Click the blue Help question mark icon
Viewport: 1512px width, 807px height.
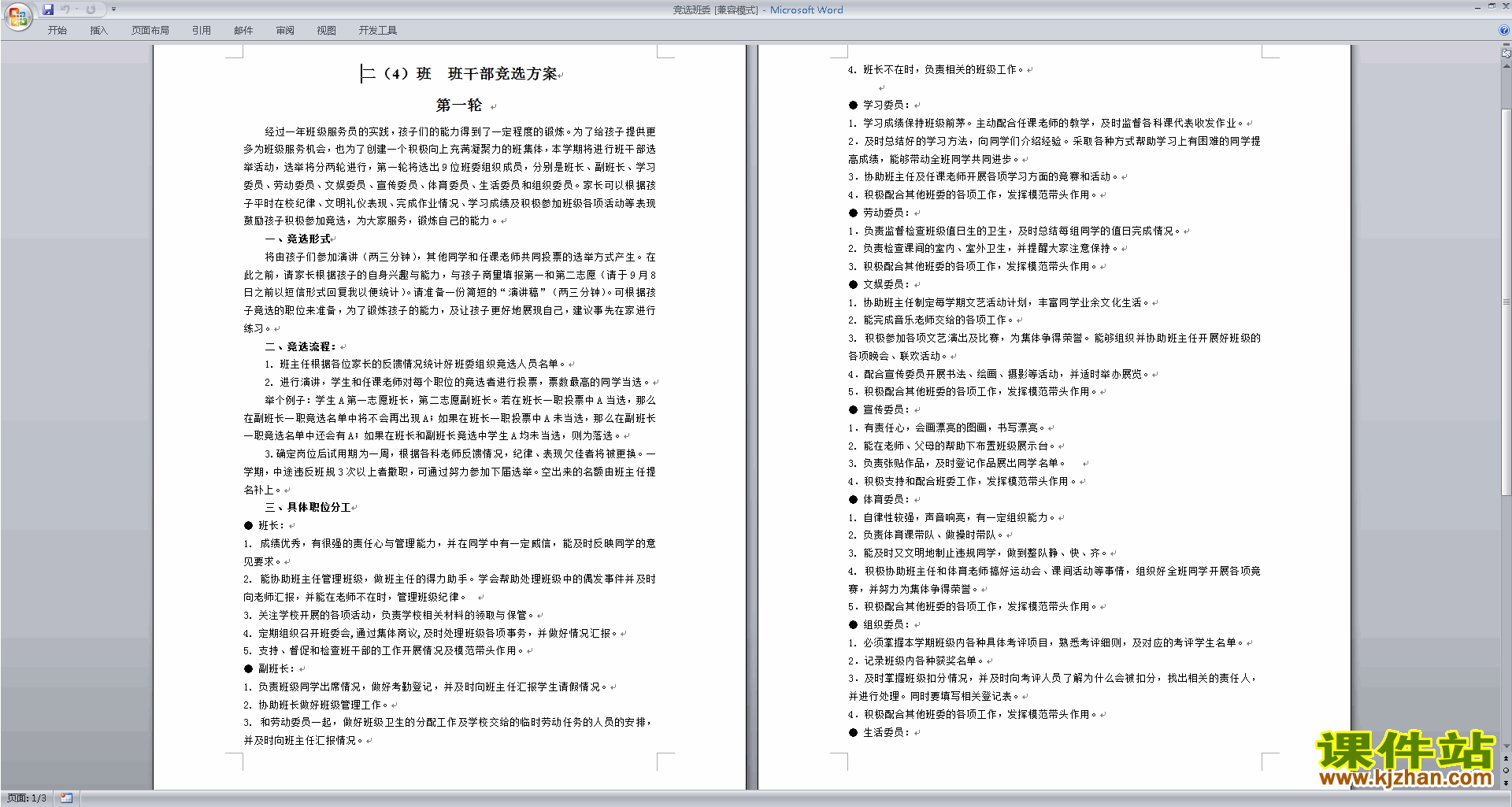[1504, 30]
